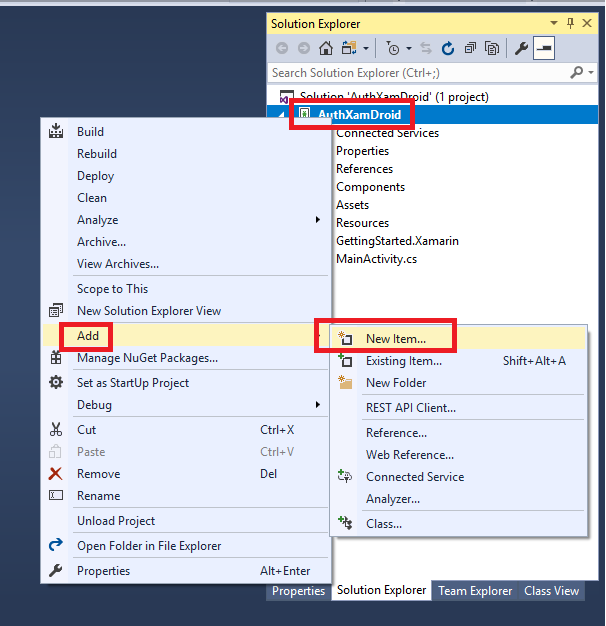Screen dimensions: 606x626
Task: Choose Scope to This
Action: click(x=186, y=289)
